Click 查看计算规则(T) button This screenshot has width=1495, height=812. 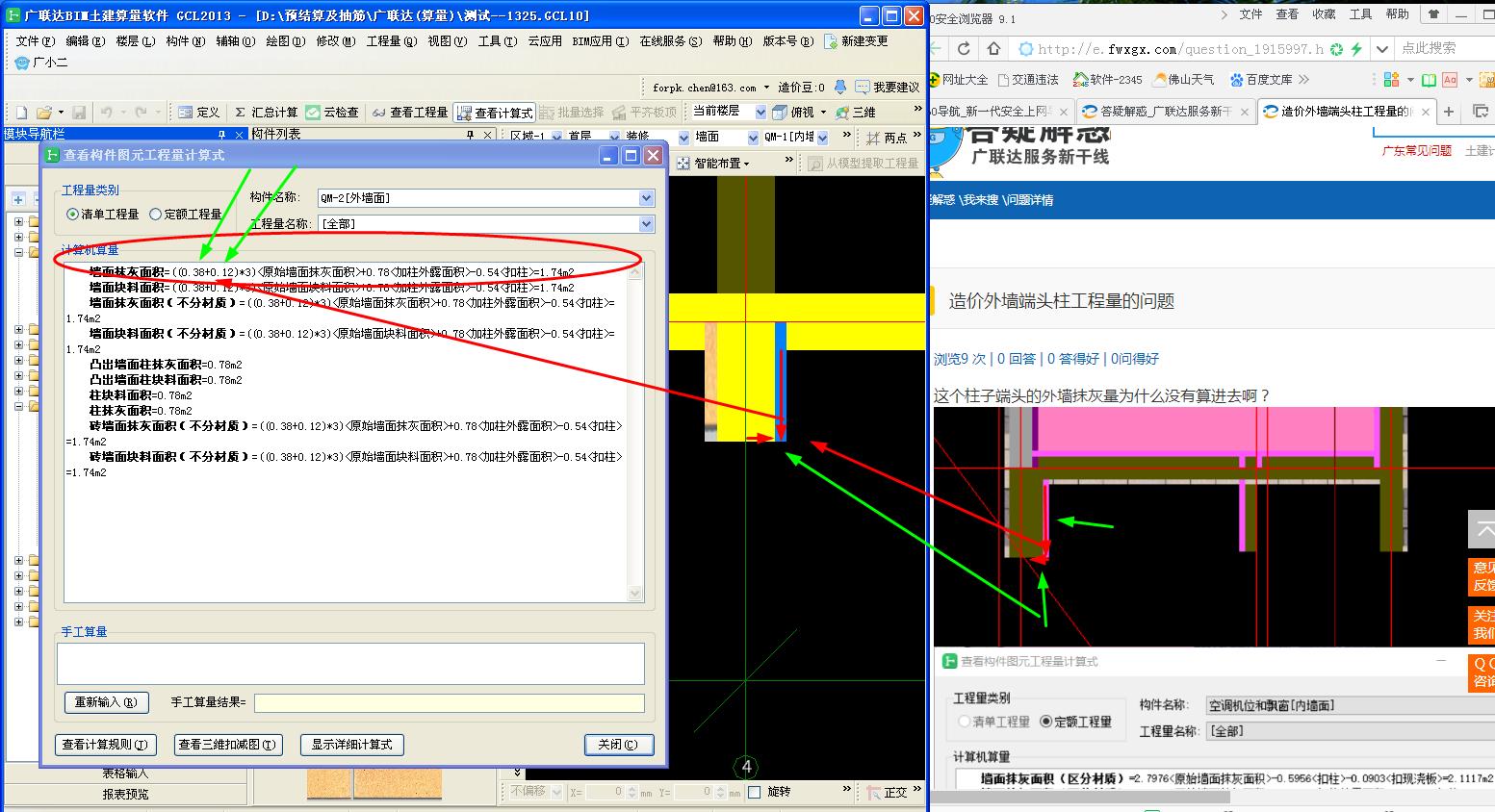click(106, 745)
